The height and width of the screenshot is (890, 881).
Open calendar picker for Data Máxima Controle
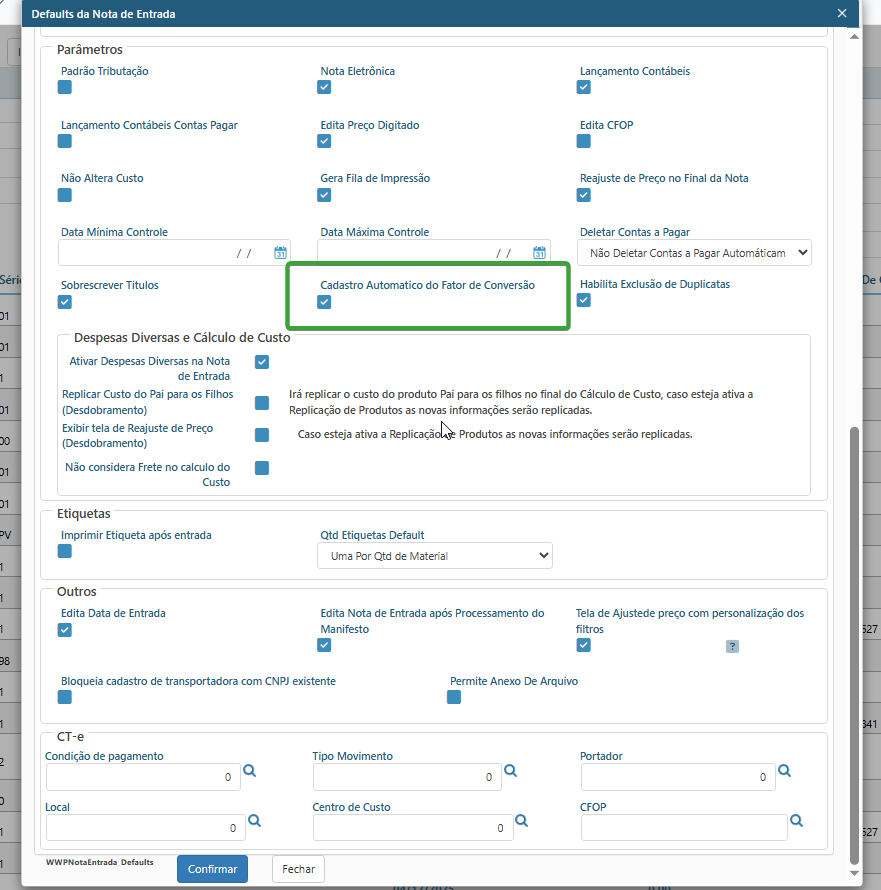tap(540, 253)
